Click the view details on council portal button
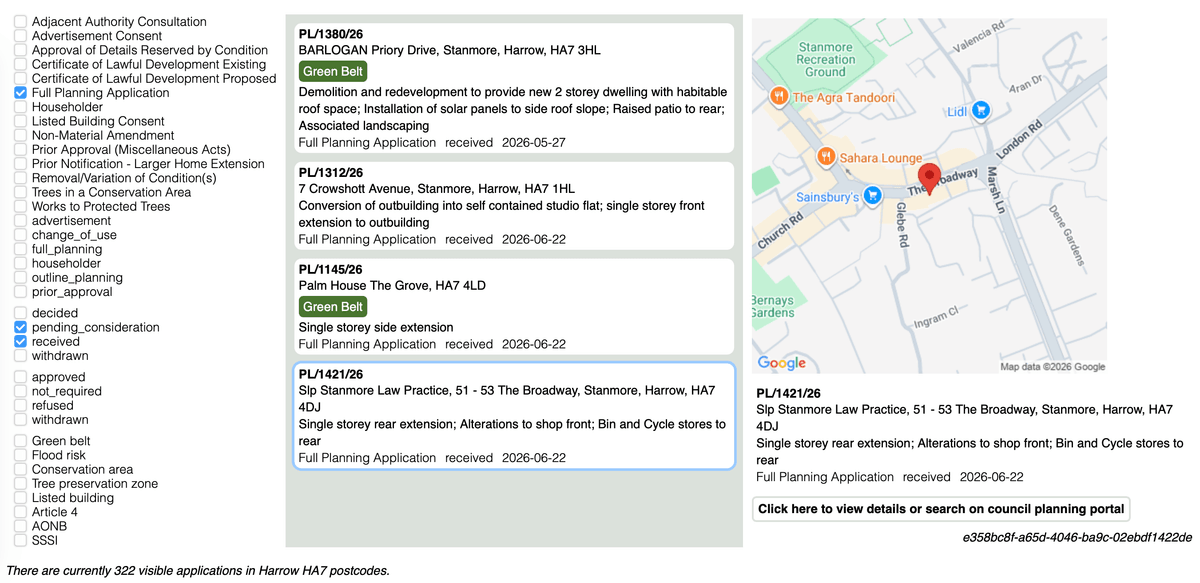The height and width of the screenshot is (583, 1200). click(941, 509)
